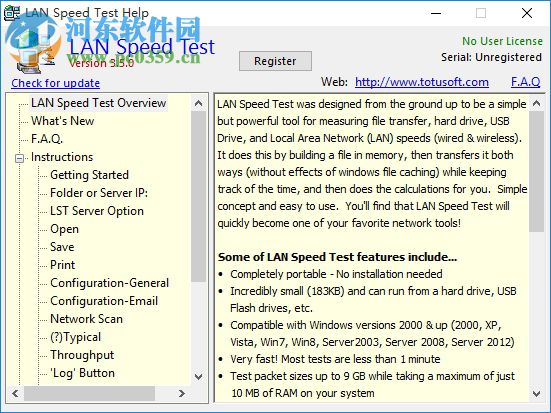The height and width of the screenshot is (413, 551).
Task: Select the Print help topic
Action: coord(63,265)
